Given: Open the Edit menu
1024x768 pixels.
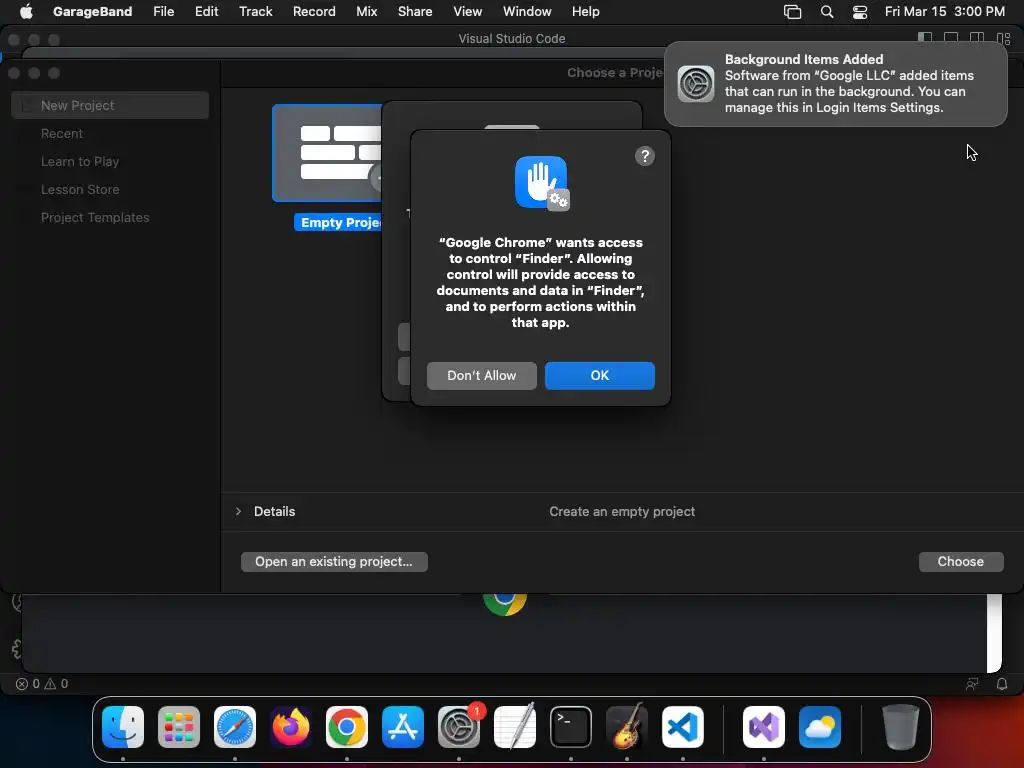Looking at the screenshot, I should click(x=206, y=11).
